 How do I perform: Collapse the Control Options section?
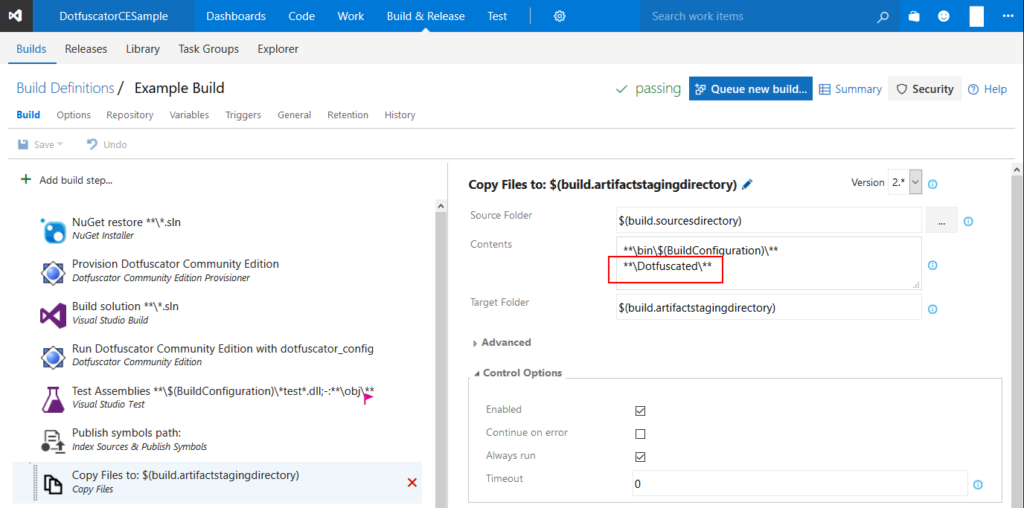[517, 373]
